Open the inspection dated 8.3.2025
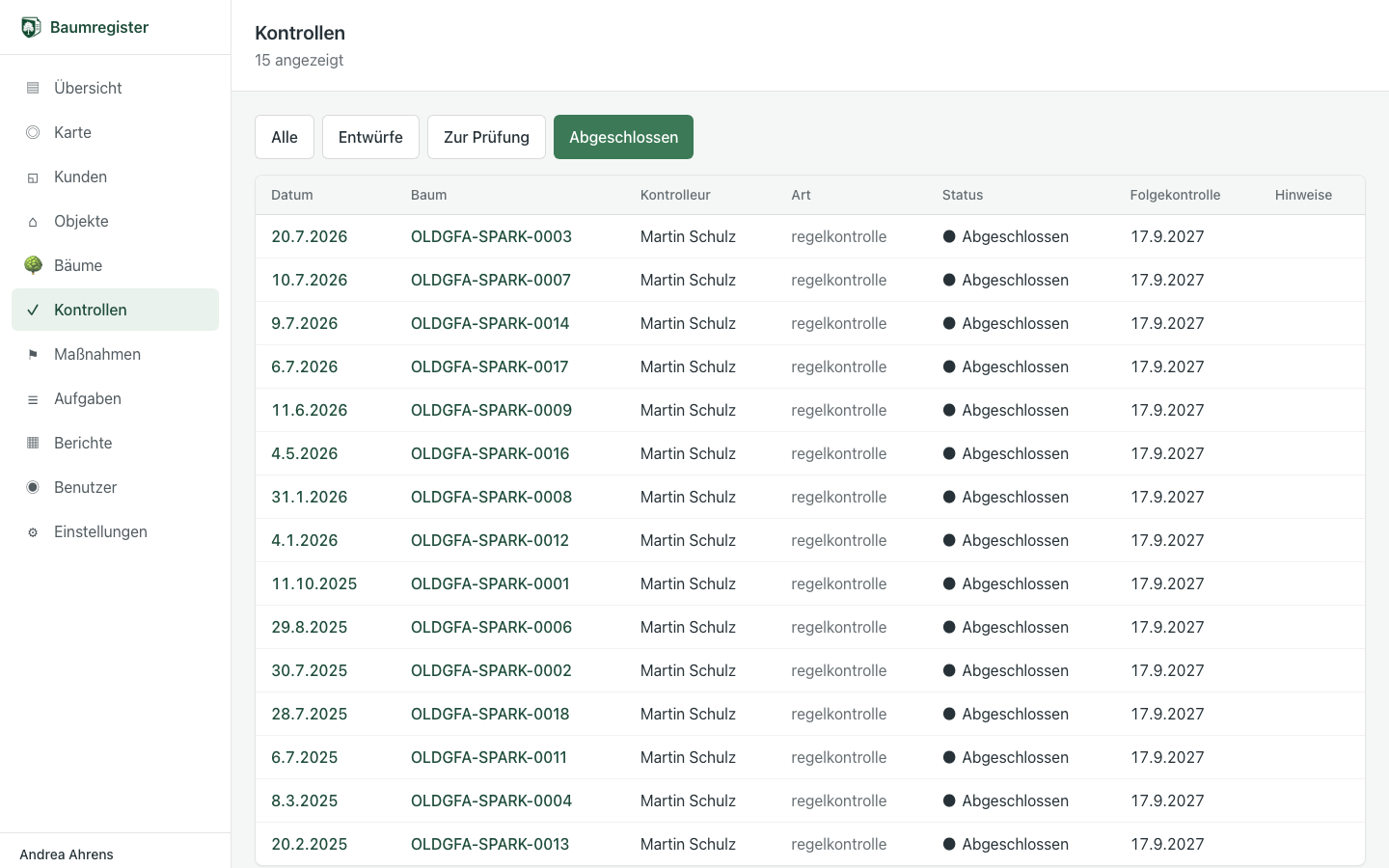Viewport: 1389px width, 868px height. tap(304, 800)
